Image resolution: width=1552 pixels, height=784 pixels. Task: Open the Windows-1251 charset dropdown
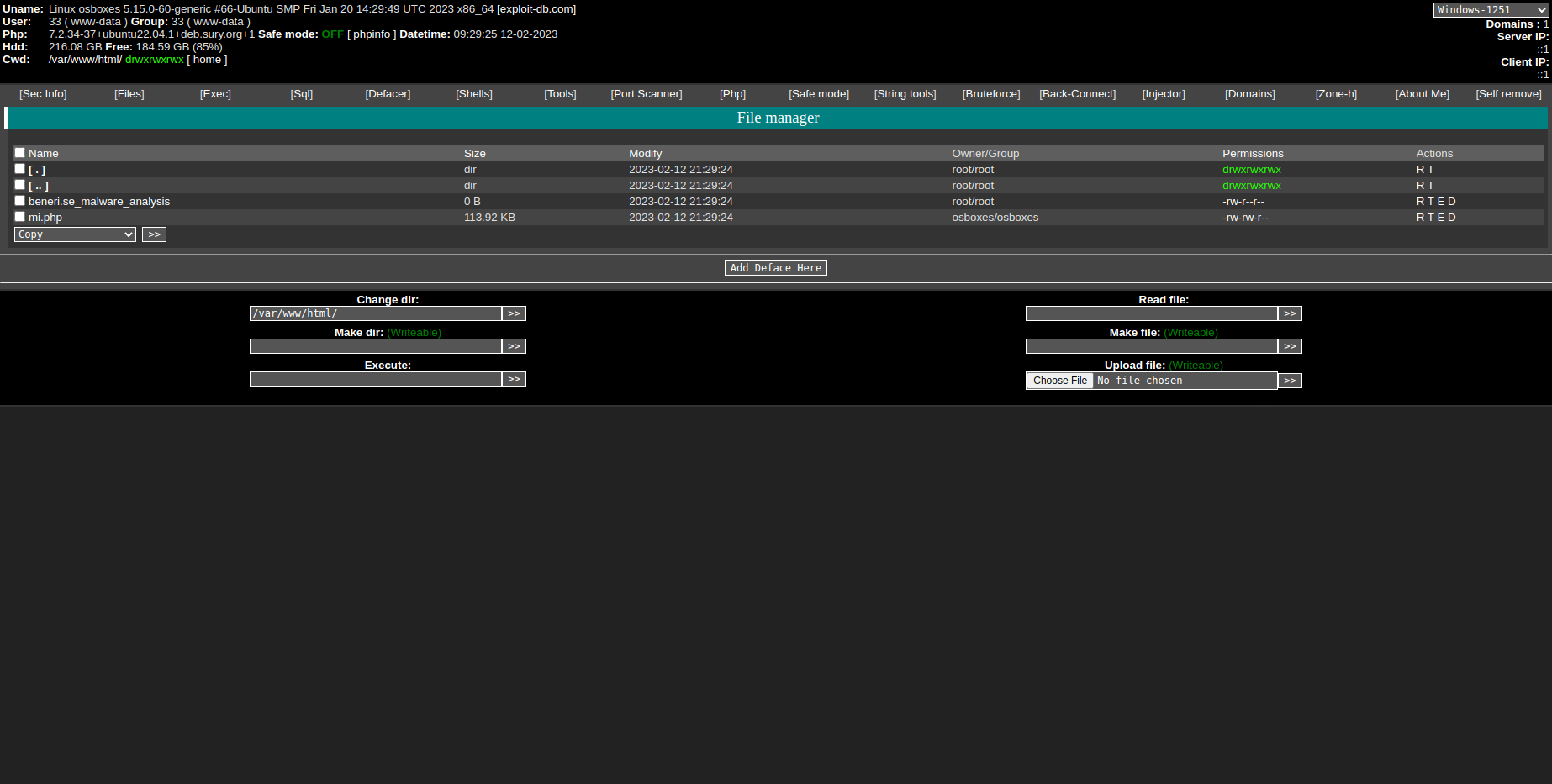(x=1491, y=10)
